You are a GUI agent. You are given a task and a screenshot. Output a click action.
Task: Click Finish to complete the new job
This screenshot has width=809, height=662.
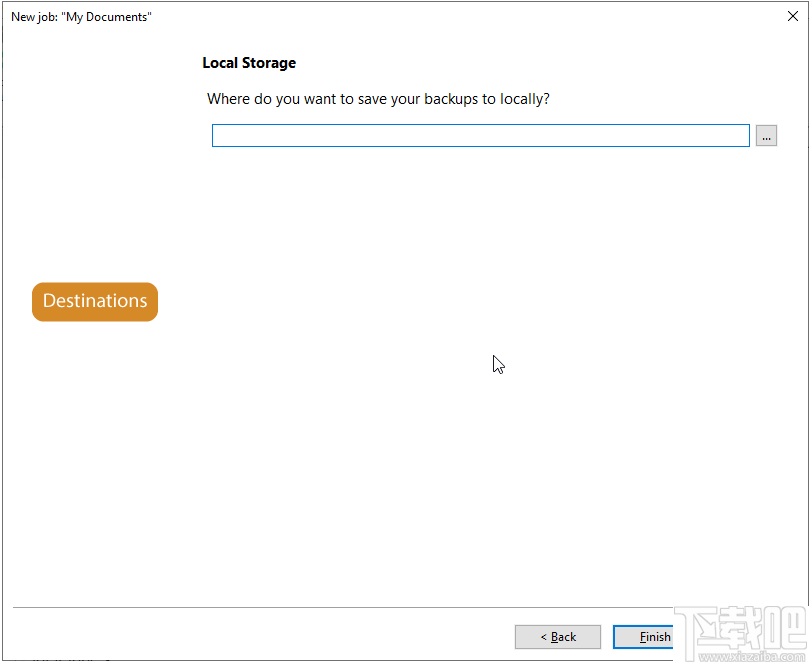pyautogui.click(x=644, y=637)
